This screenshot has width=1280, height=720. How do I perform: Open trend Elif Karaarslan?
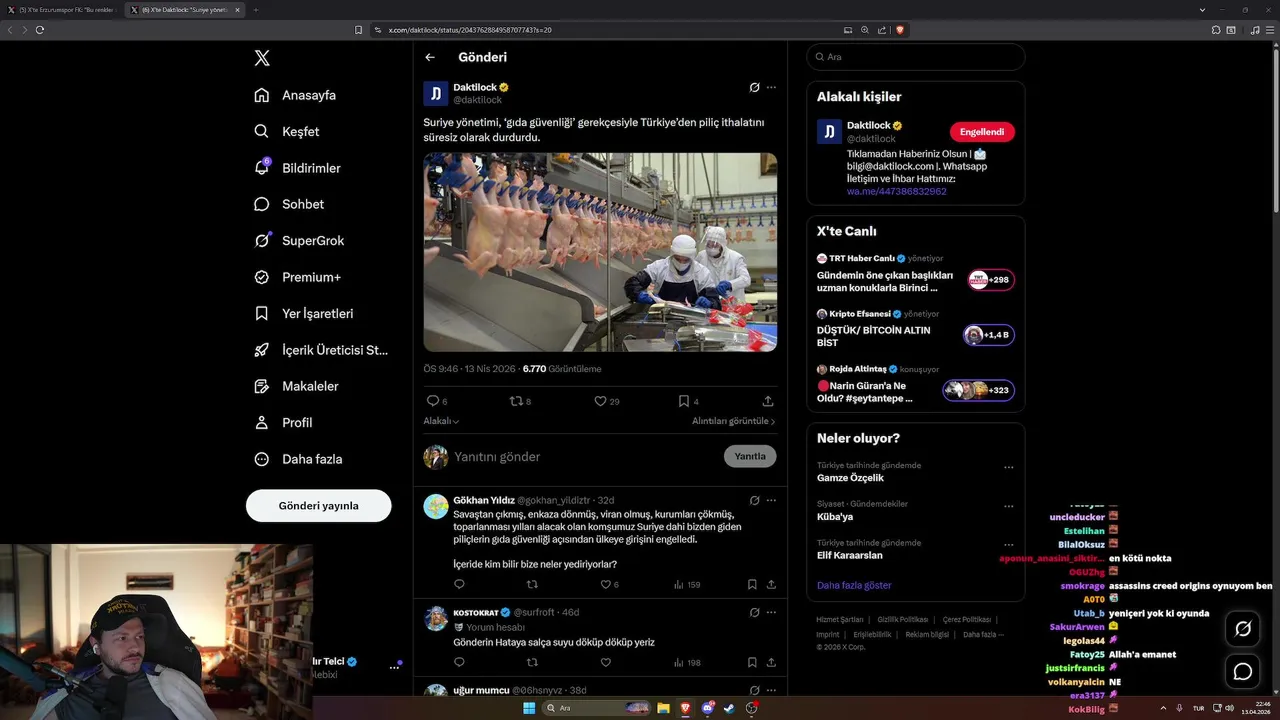(850, 555)
